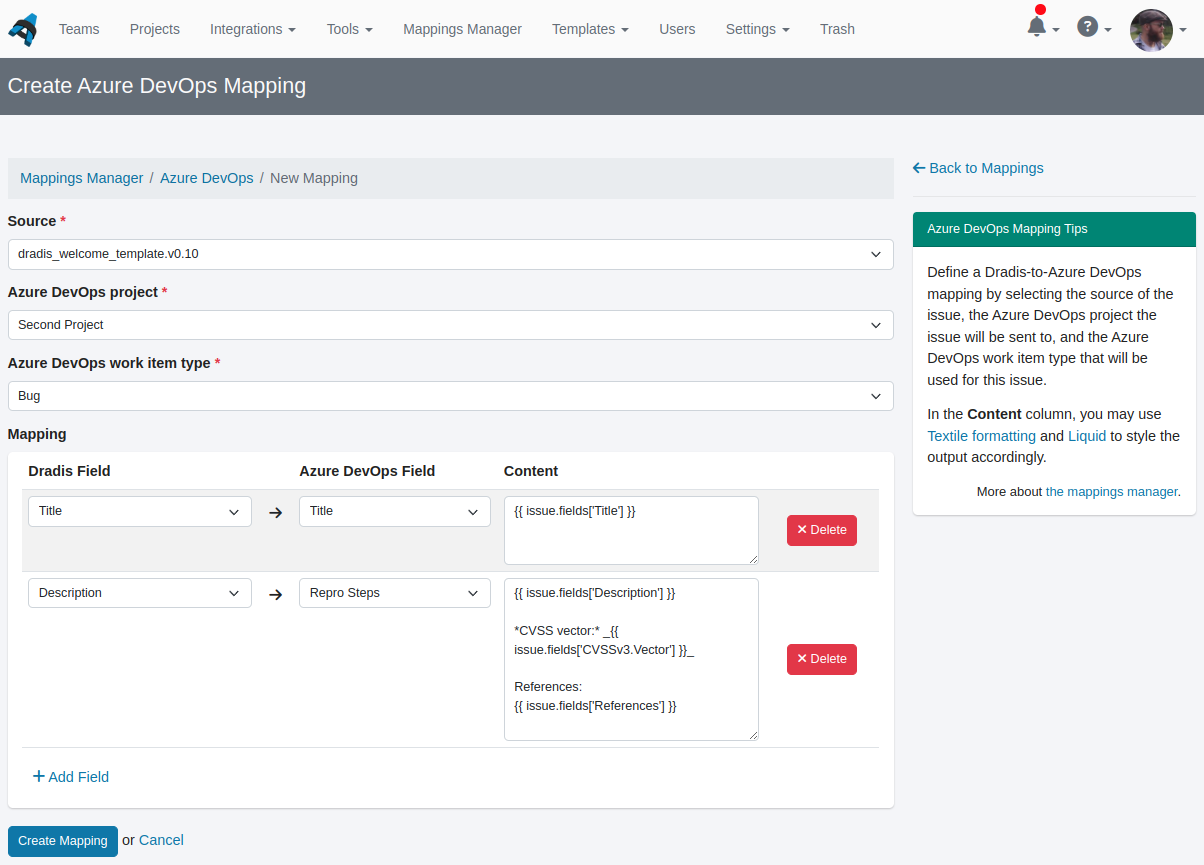Open Dradis Field dropdown showing Title

tap(140, 511)
